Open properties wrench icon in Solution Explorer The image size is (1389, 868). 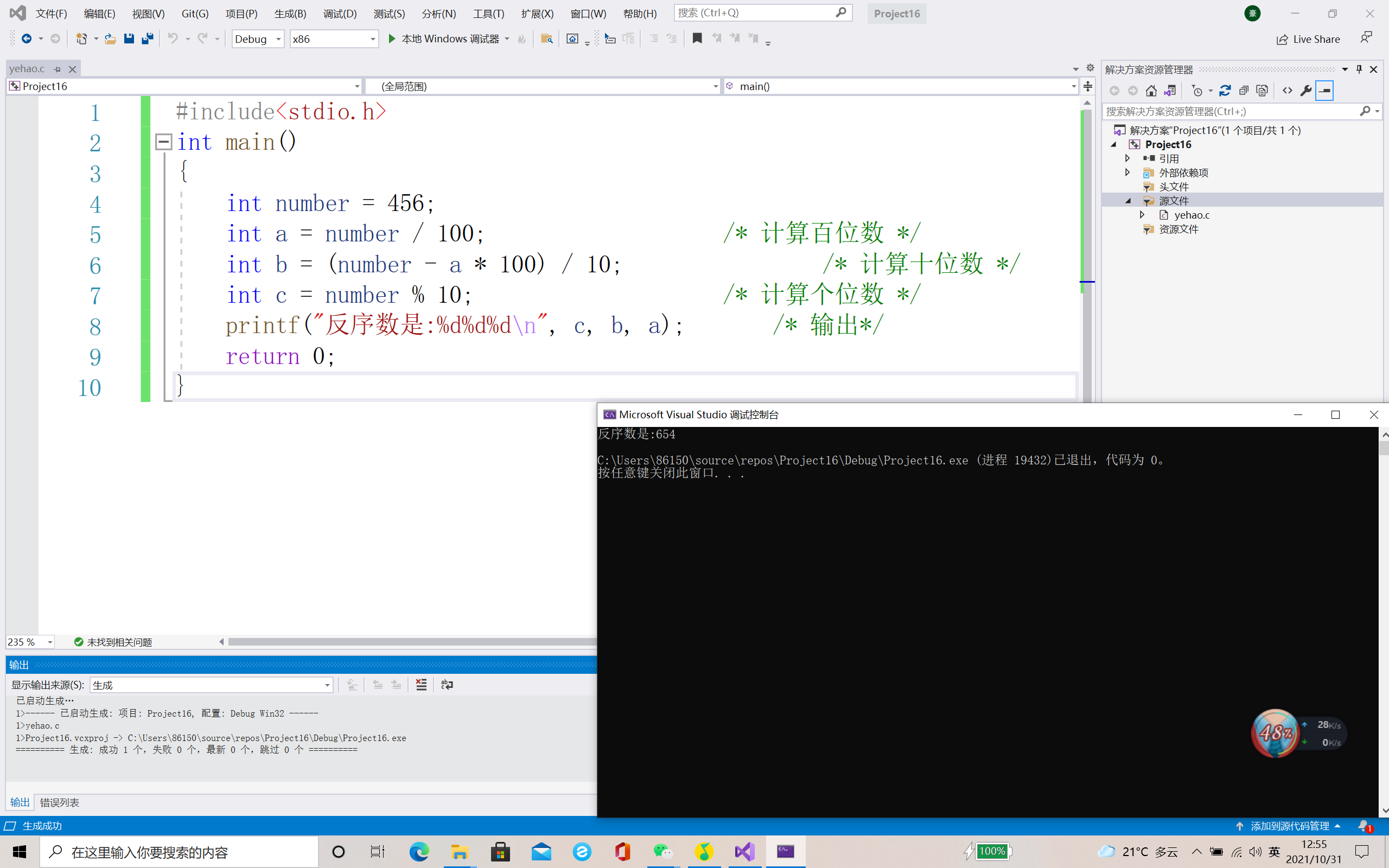(1306, 91)
